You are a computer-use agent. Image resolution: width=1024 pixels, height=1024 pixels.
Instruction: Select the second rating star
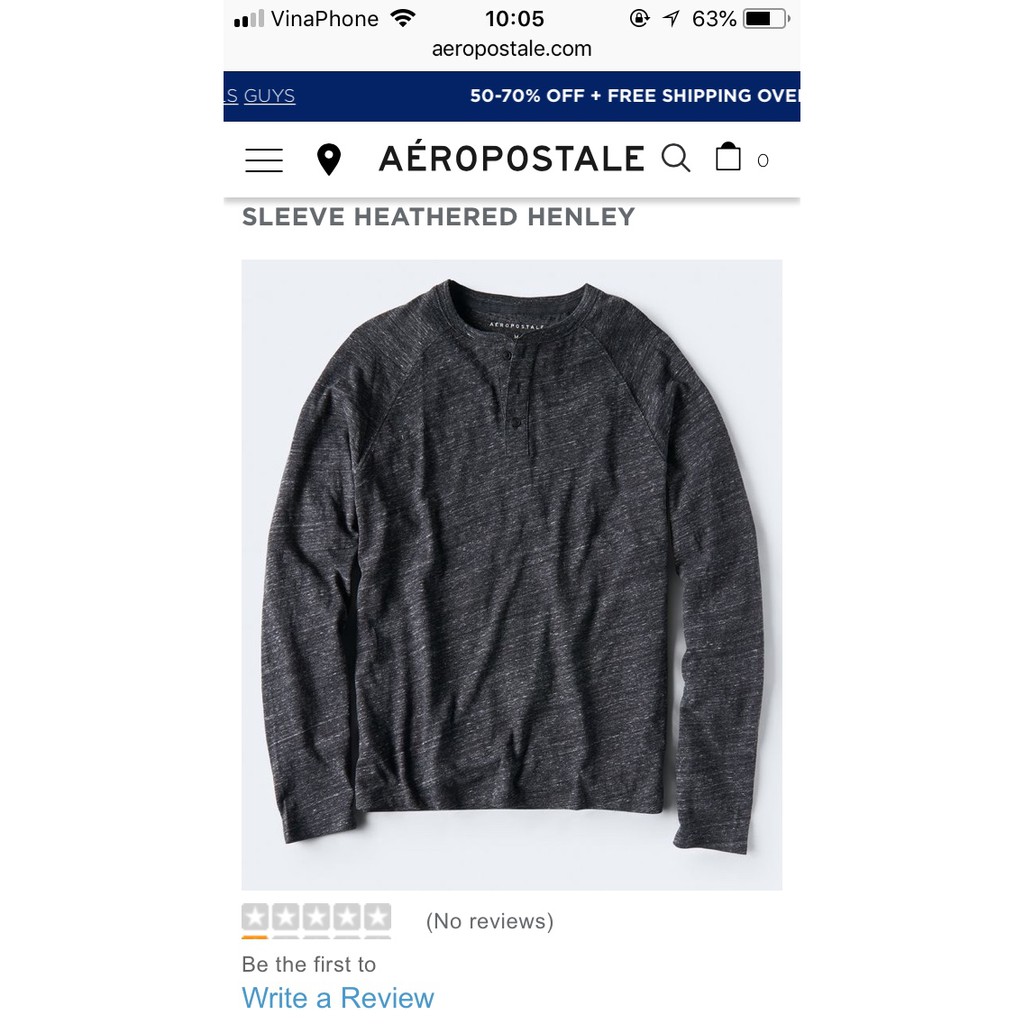286,918
